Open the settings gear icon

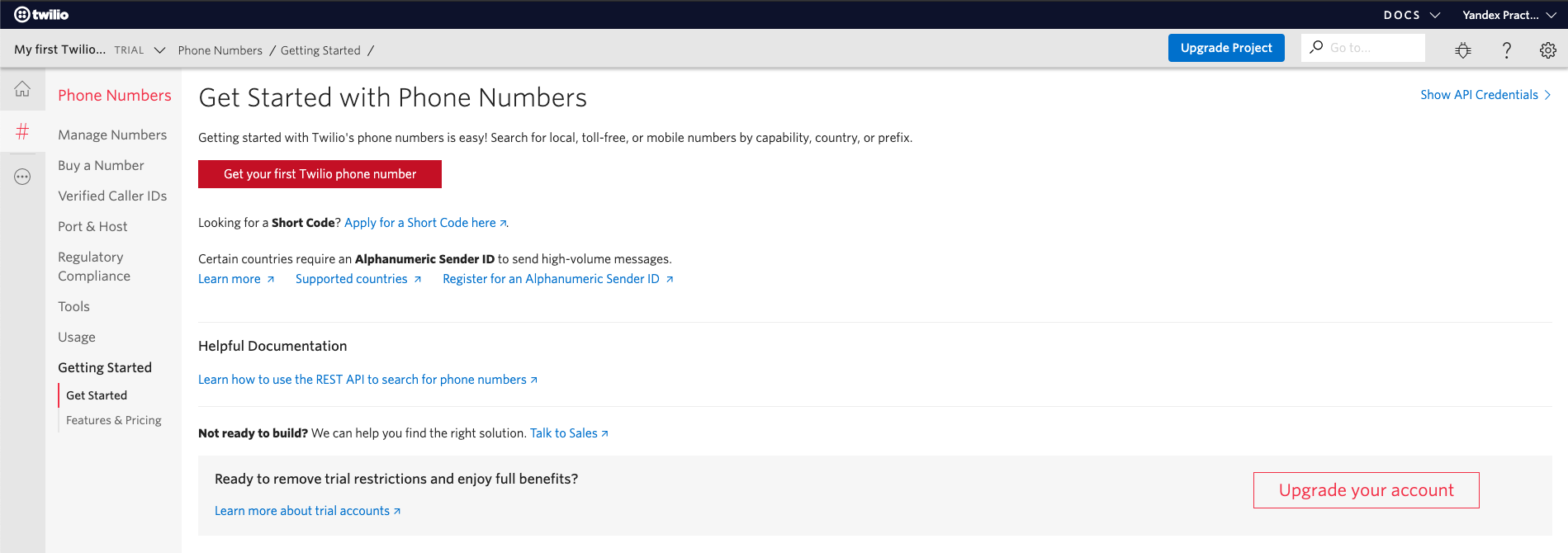[1548, 50]
